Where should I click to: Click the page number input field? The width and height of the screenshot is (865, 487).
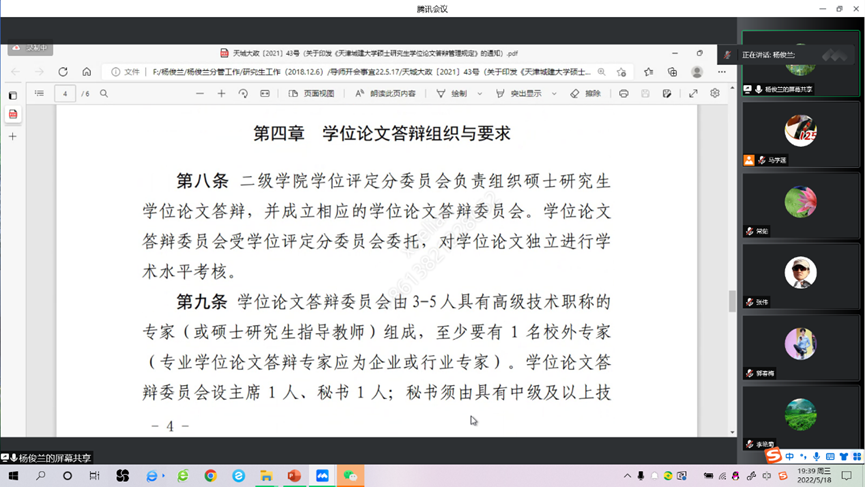[65, 94]
